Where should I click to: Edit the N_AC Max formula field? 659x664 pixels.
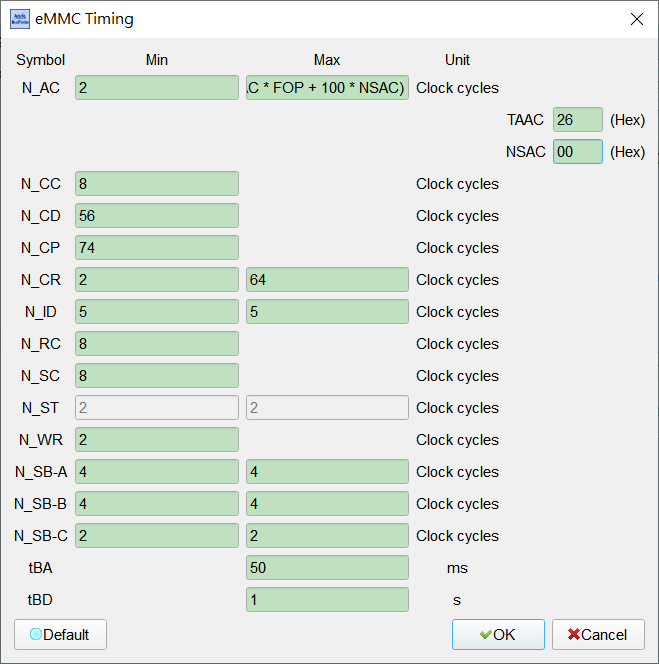327,88
